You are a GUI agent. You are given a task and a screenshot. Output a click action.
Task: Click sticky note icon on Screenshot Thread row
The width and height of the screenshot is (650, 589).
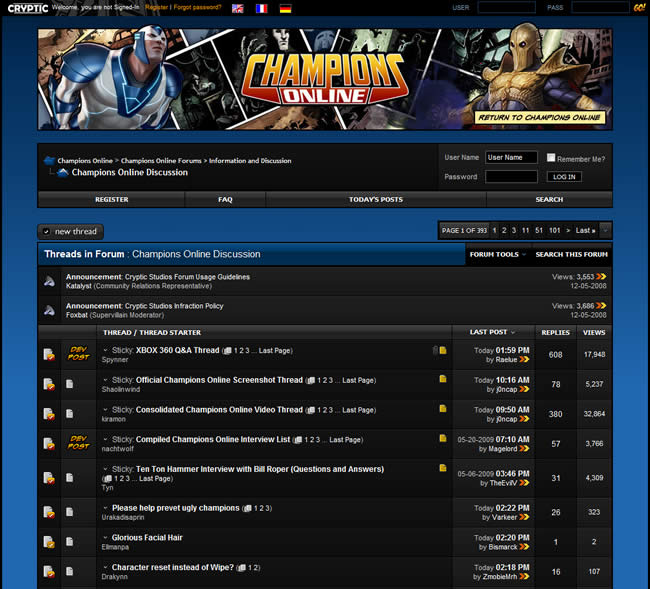tap(443, 379)
